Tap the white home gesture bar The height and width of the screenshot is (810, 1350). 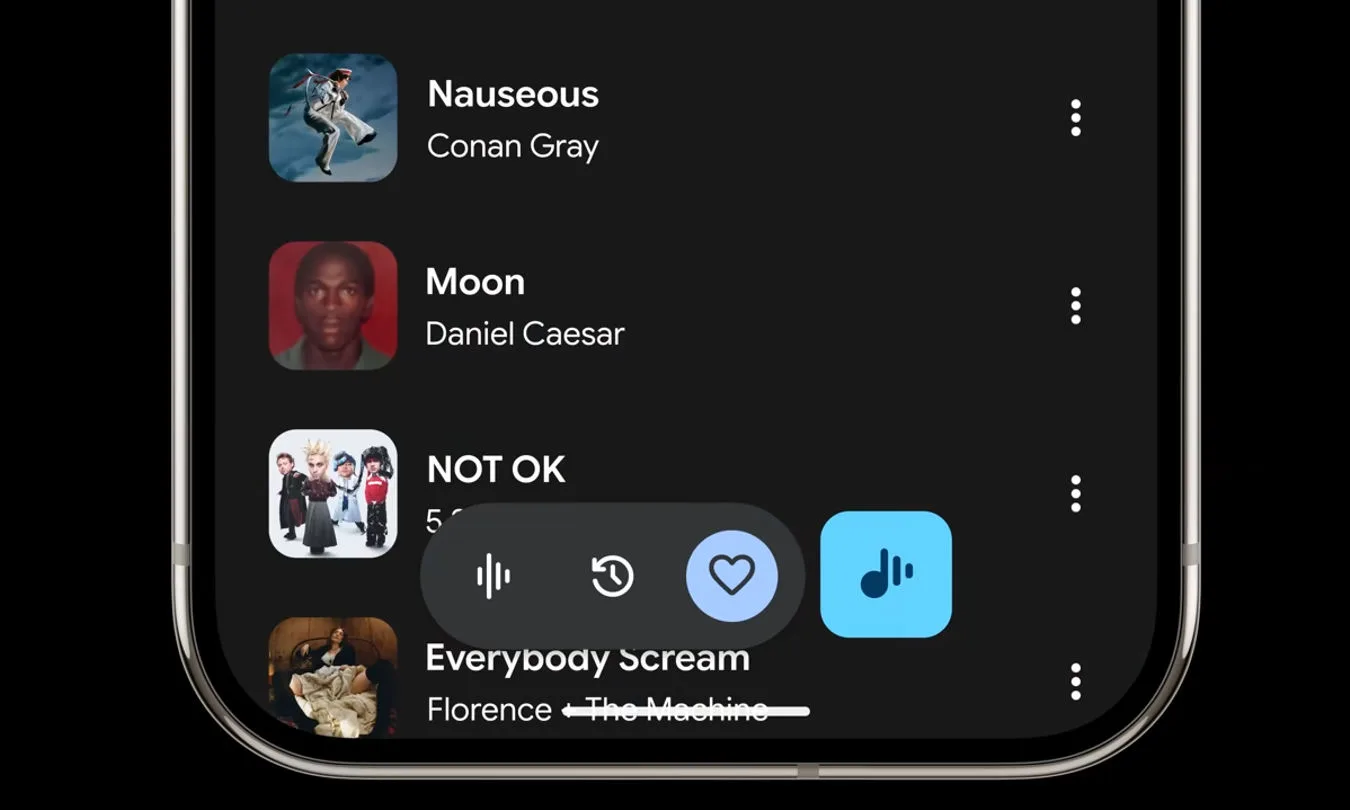[x=687, y=712]
